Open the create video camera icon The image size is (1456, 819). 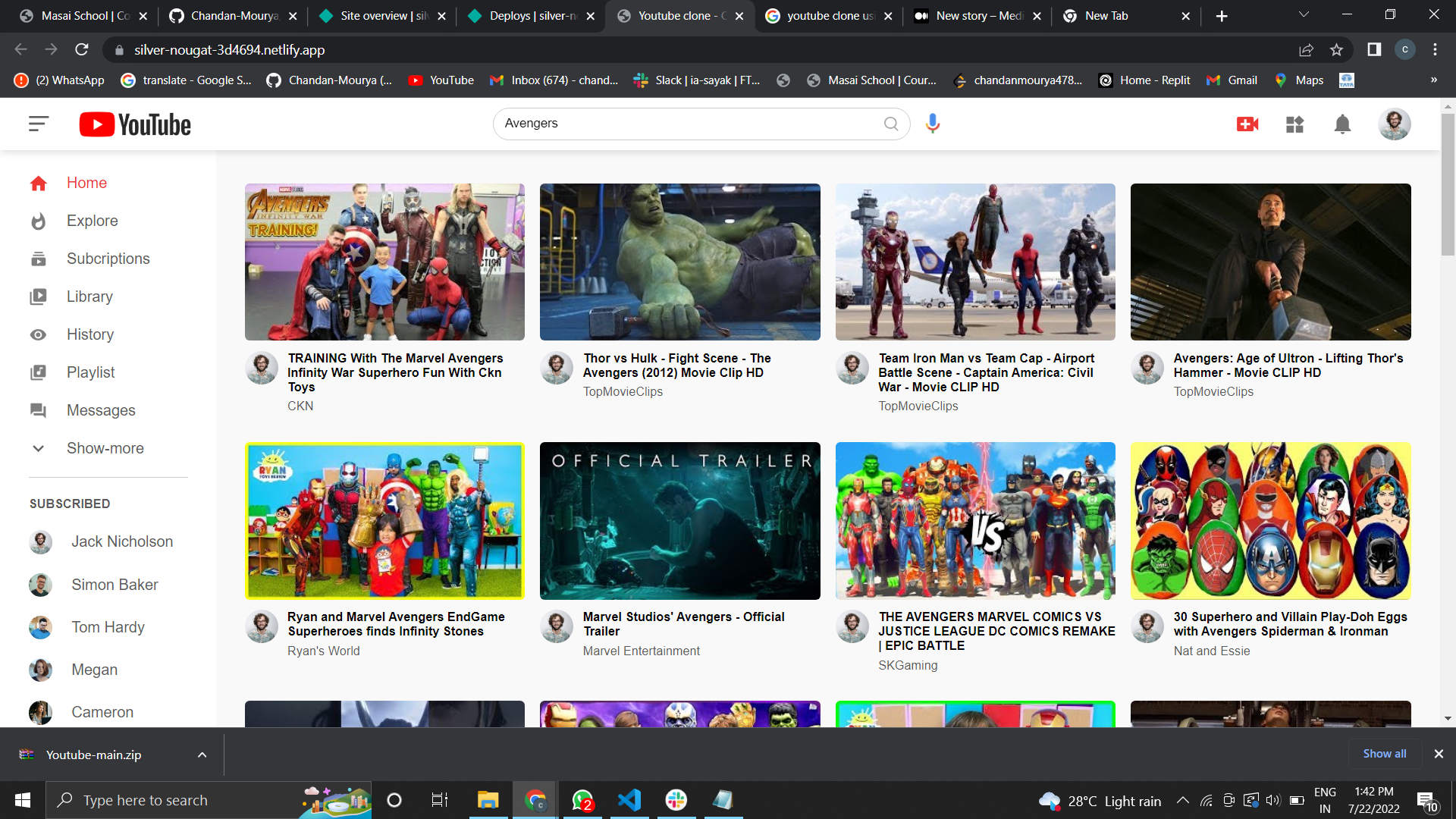[x=1247, y=124]
